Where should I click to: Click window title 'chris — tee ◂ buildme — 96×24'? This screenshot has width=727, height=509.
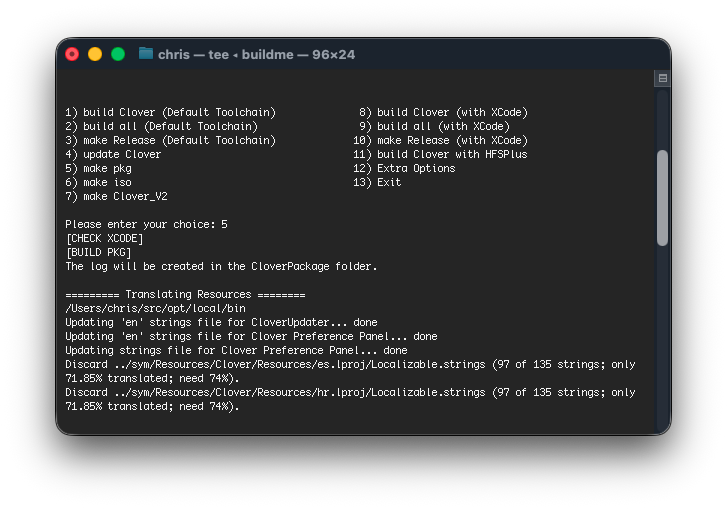(x=256, y=54)
